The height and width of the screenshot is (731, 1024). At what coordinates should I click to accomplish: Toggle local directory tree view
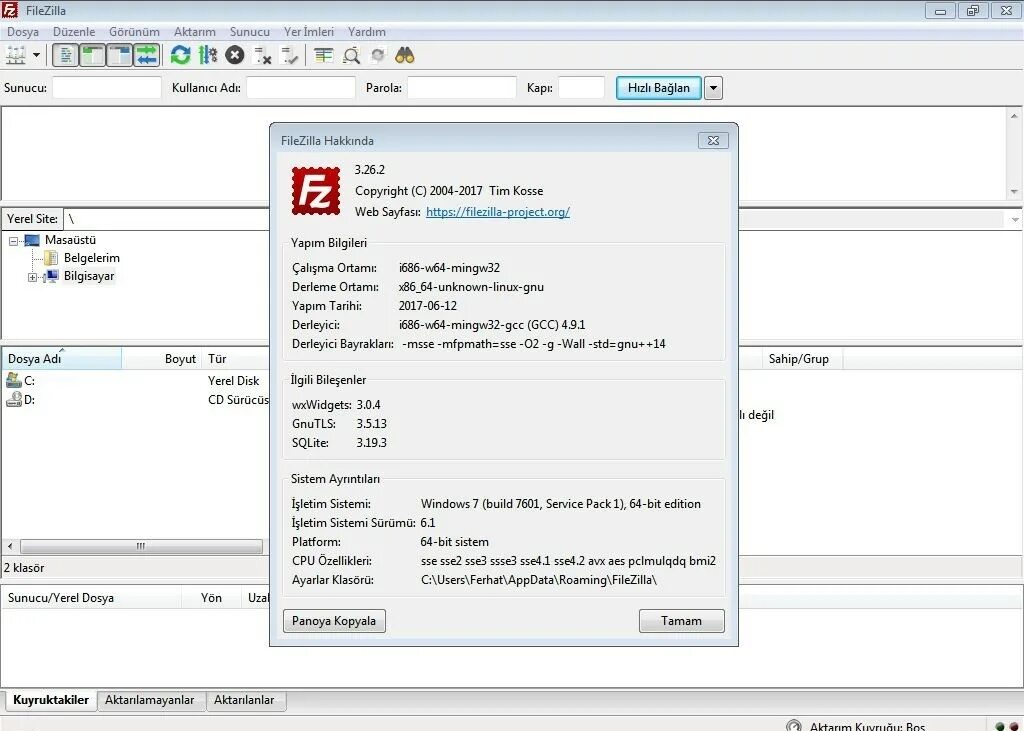(x=92, y=56)
